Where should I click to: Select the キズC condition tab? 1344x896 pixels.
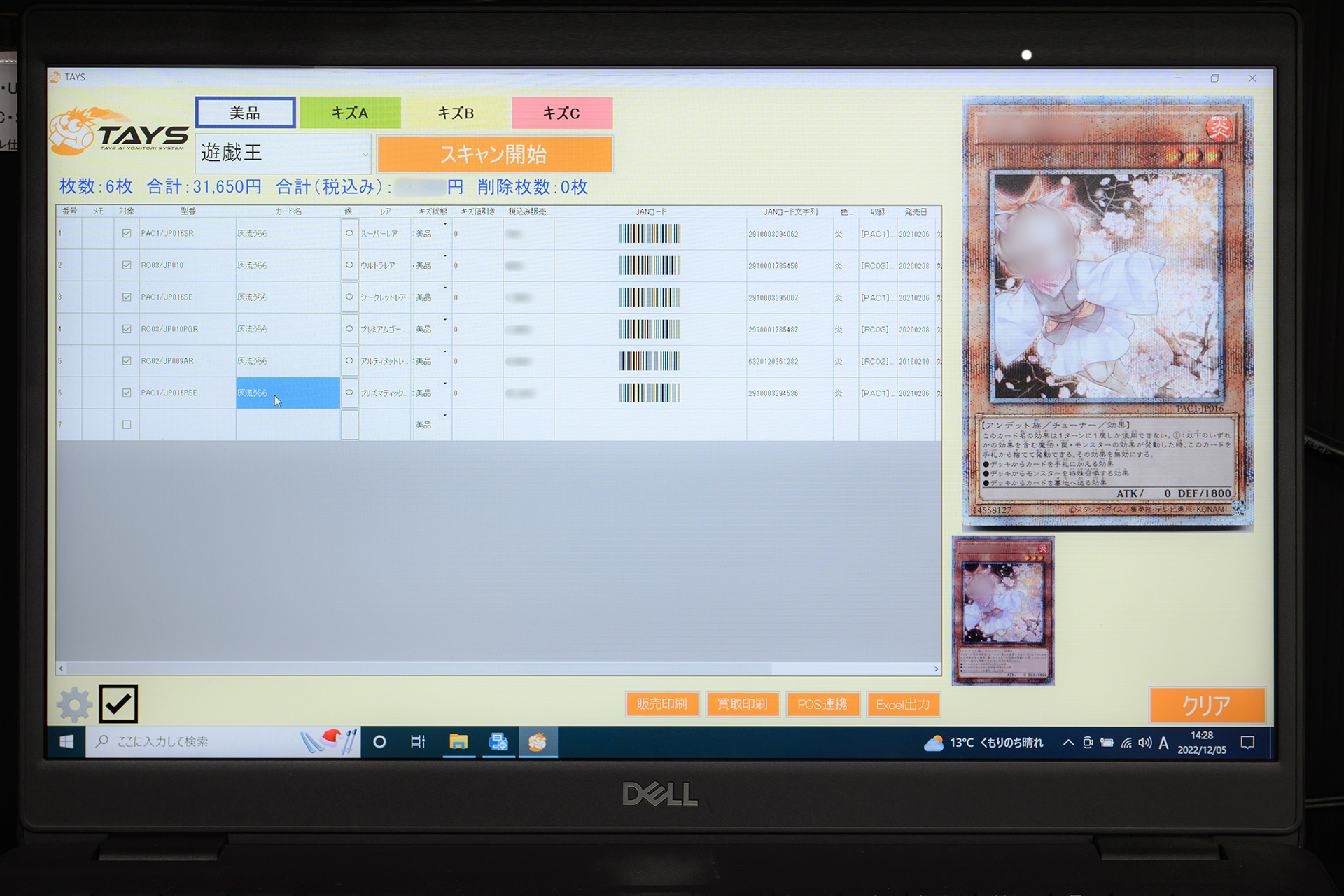(562, 113)
